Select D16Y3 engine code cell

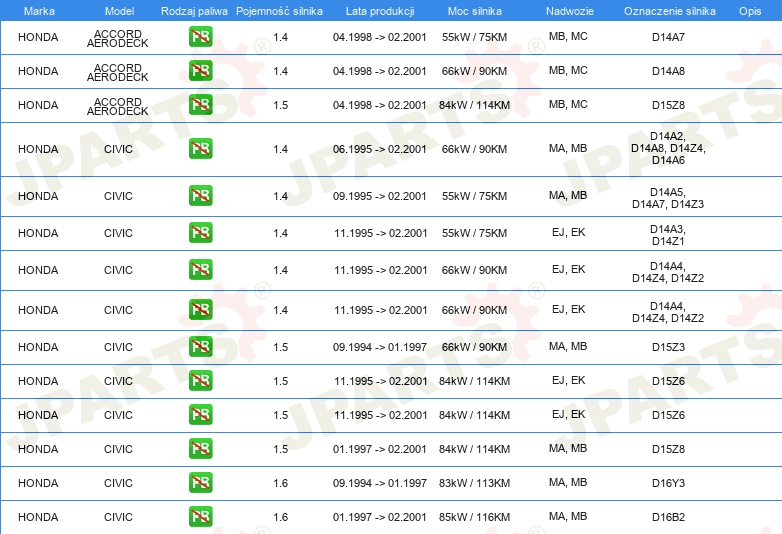point(668,483)
